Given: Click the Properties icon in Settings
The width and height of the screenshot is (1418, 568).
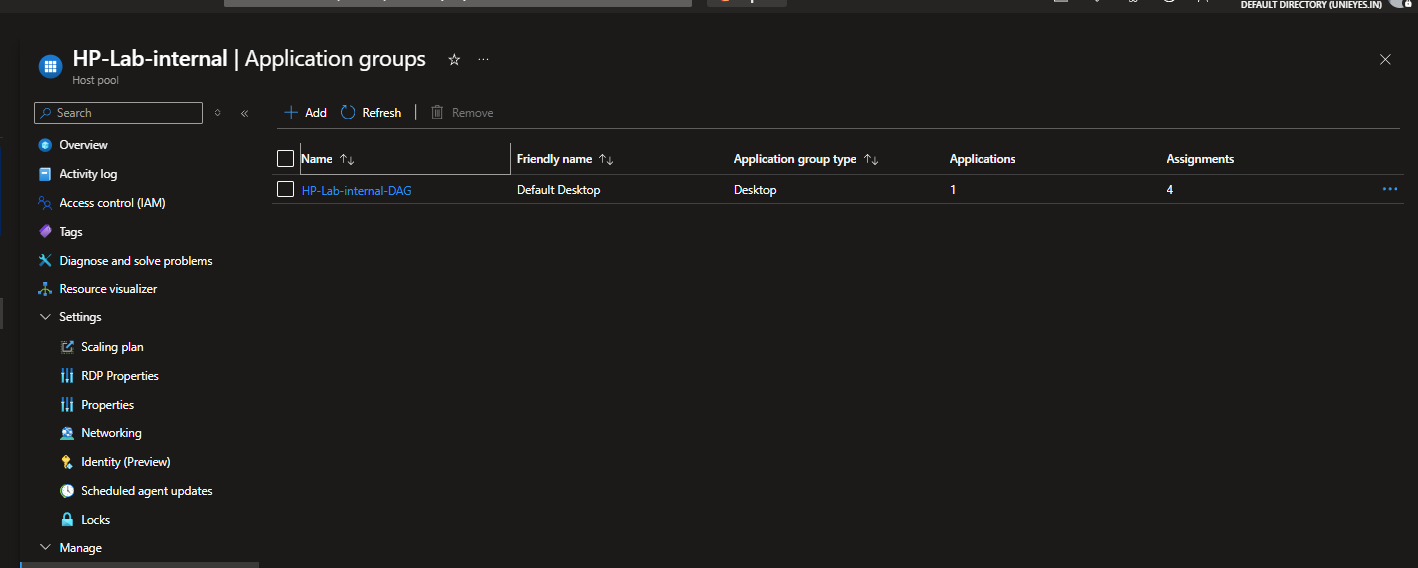Looking at the screenshot, I should click(x=67, y=405).
